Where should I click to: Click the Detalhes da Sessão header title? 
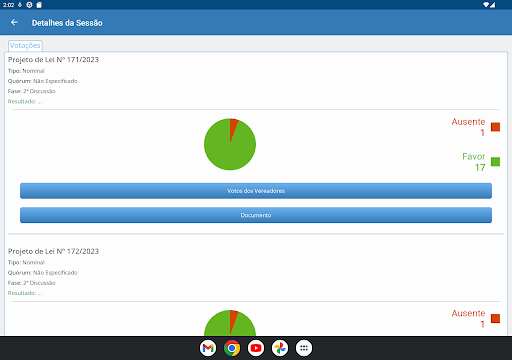tap(67, 23)
